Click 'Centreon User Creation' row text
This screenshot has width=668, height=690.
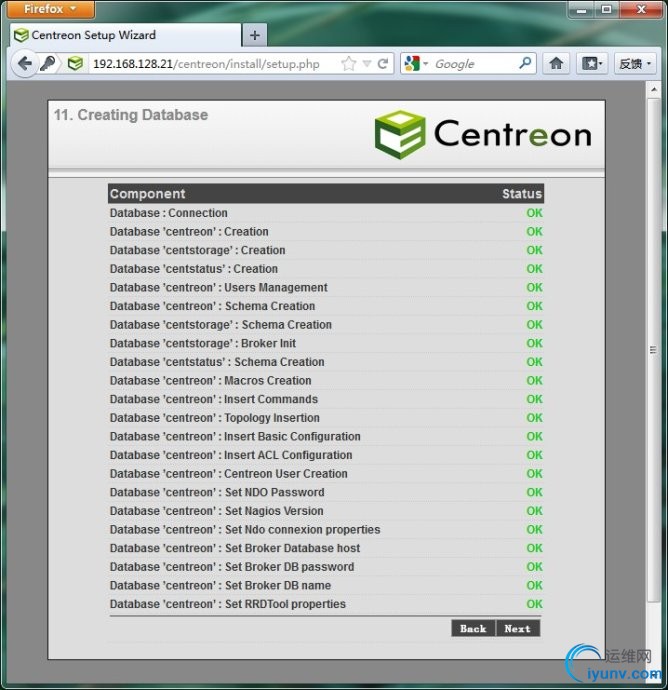228,473
